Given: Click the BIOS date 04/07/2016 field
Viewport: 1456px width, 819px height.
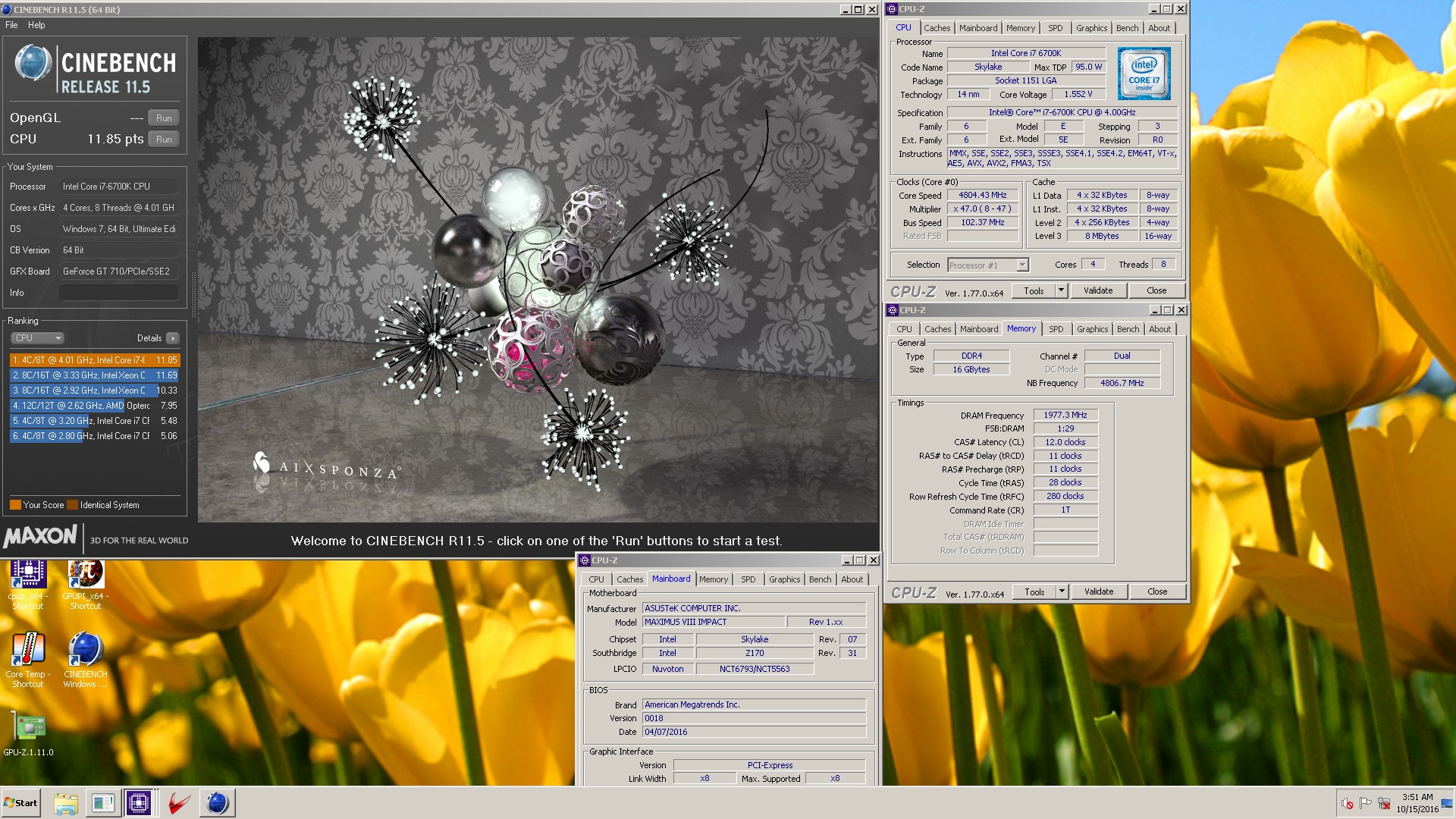Looking at the screenshot, I should point(754,733).
